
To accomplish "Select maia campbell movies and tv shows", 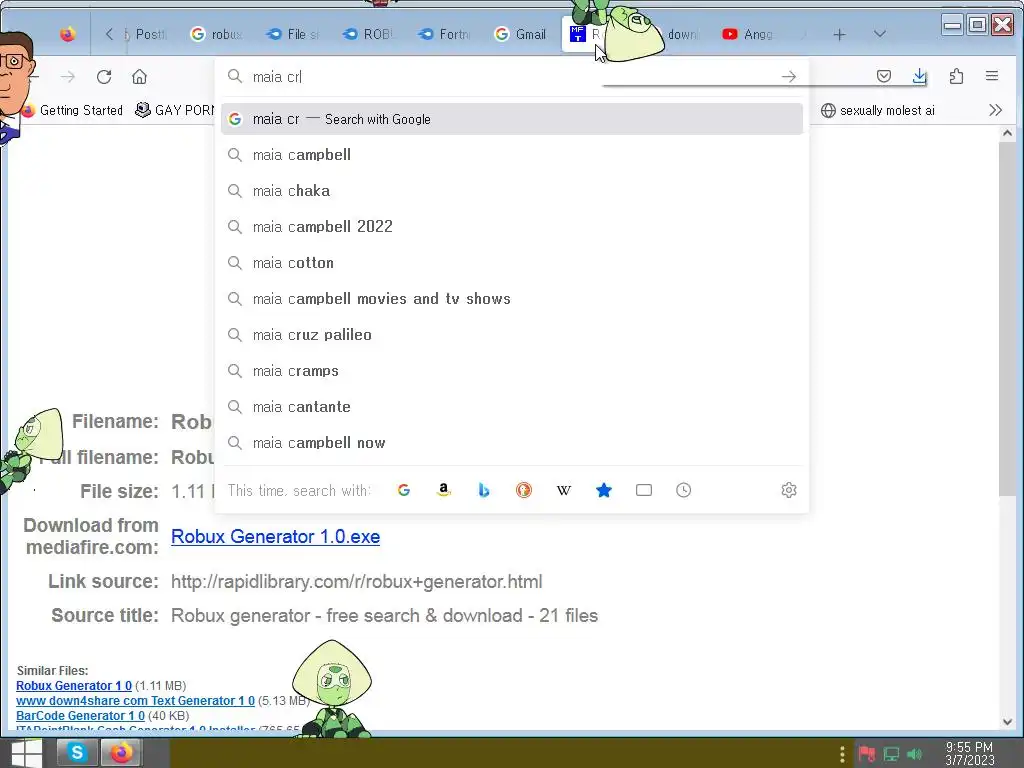I will click(512, 298).
